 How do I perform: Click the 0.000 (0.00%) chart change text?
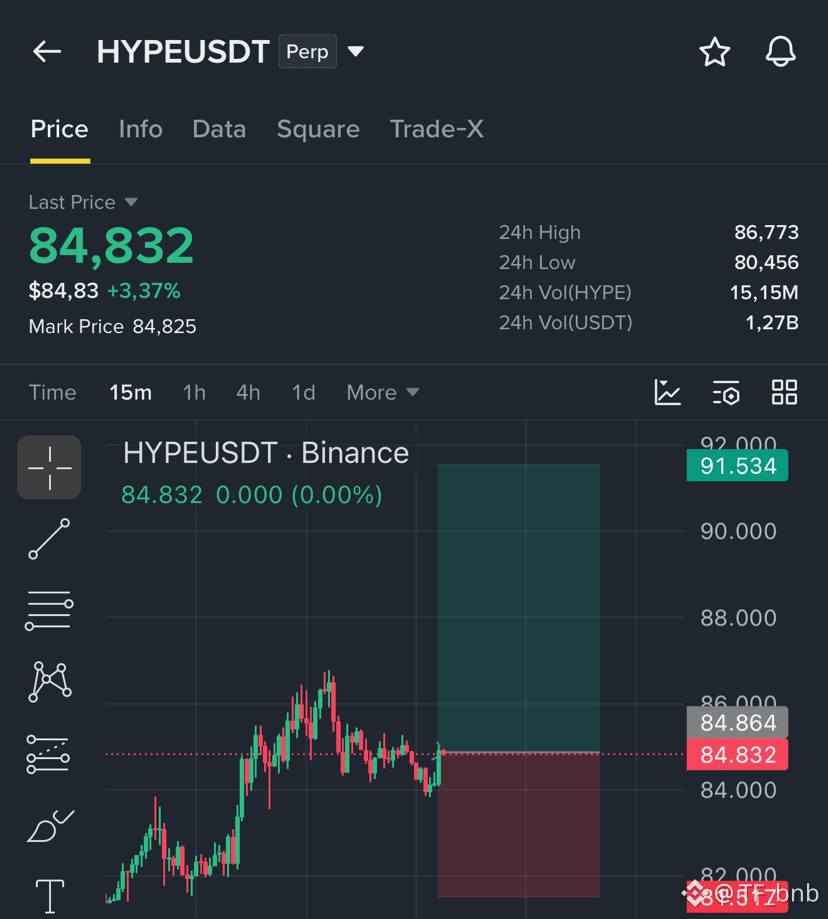click(x=299, y=495)
